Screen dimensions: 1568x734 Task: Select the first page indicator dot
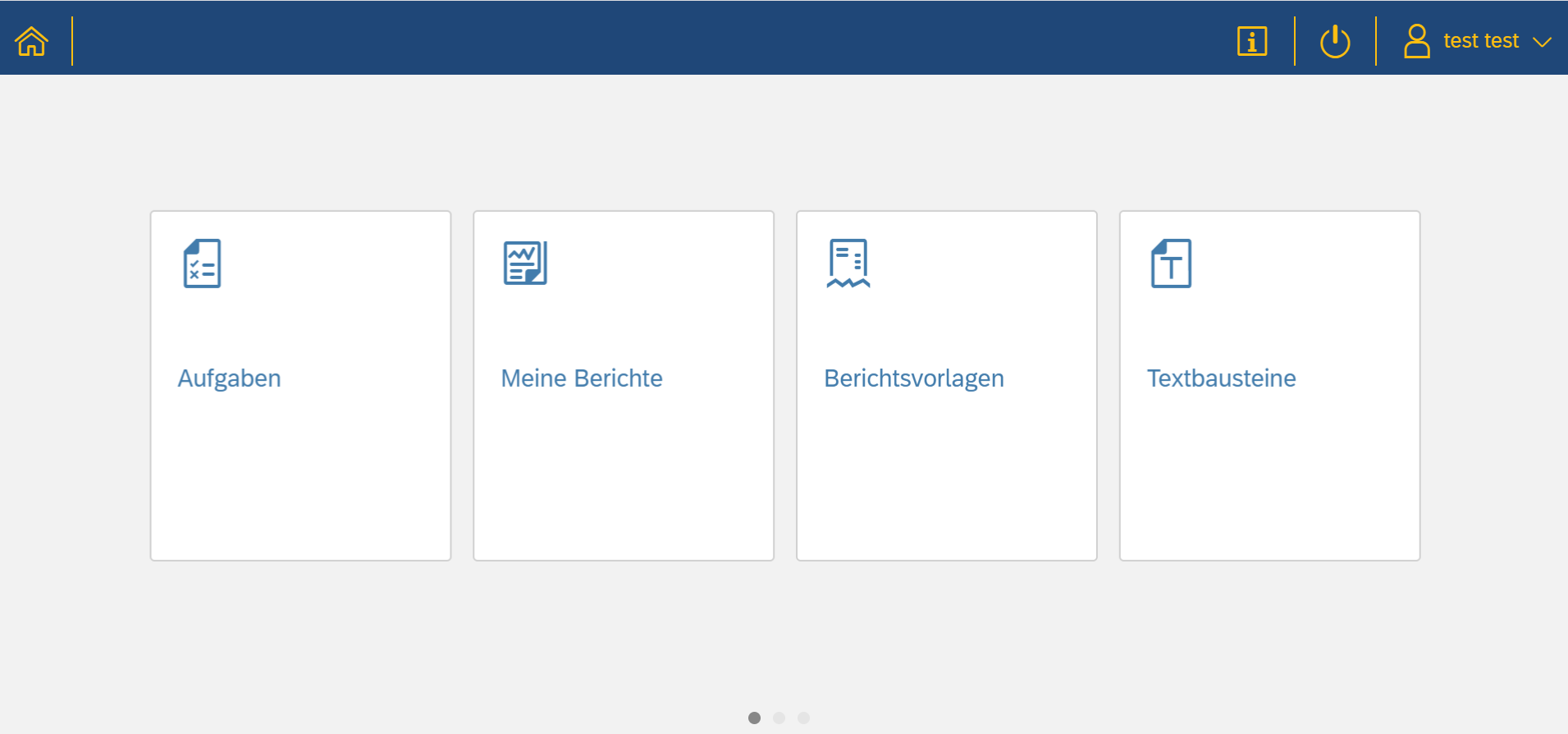754,718
